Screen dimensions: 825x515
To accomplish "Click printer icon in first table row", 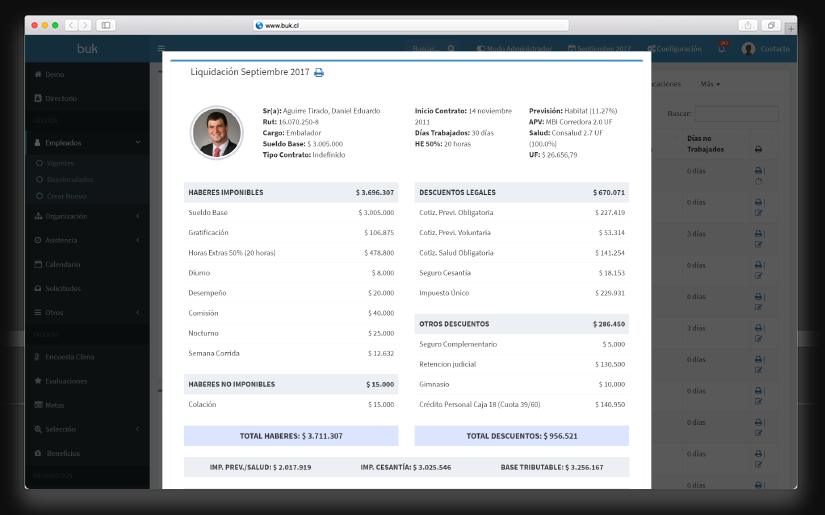I will point(758,171).
